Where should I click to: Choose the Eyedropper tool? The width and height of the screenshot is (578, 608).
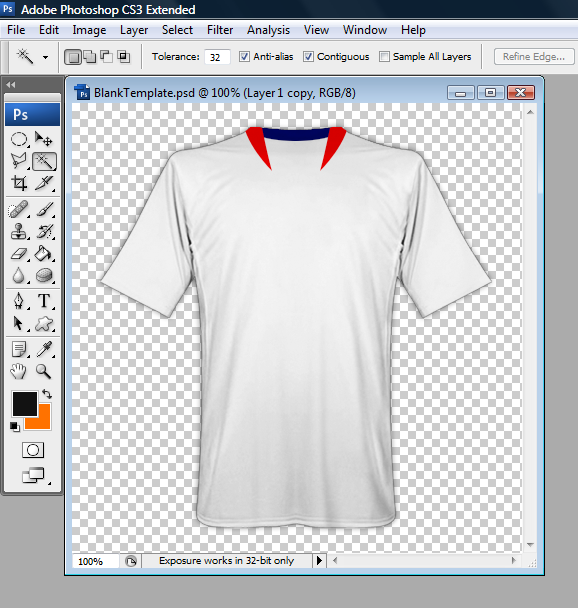(44, 349)
